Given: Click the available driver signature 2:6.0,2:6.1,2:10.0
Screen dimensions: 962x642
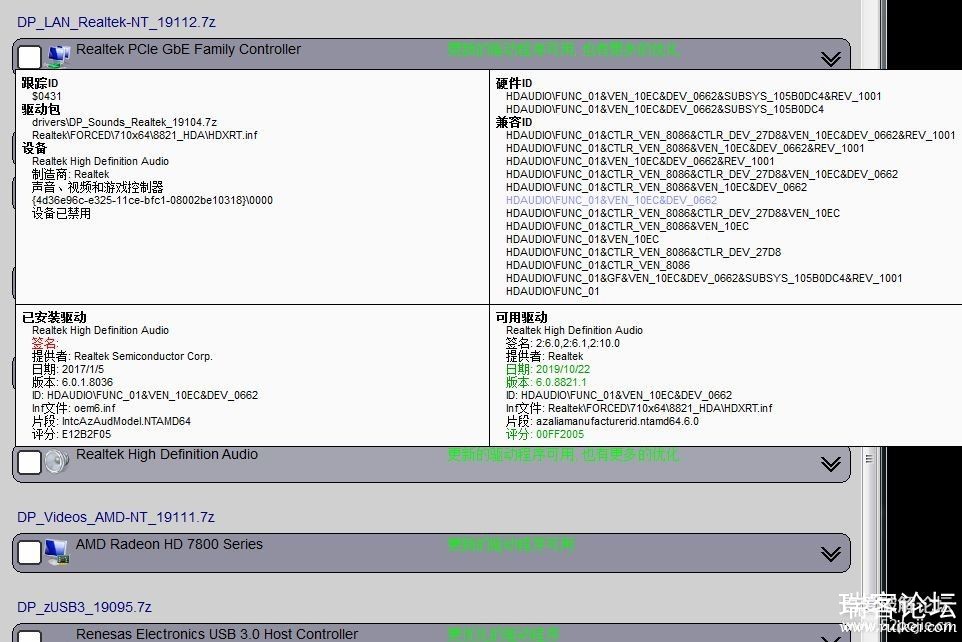Looking at the screenshot, I should 577,343.
